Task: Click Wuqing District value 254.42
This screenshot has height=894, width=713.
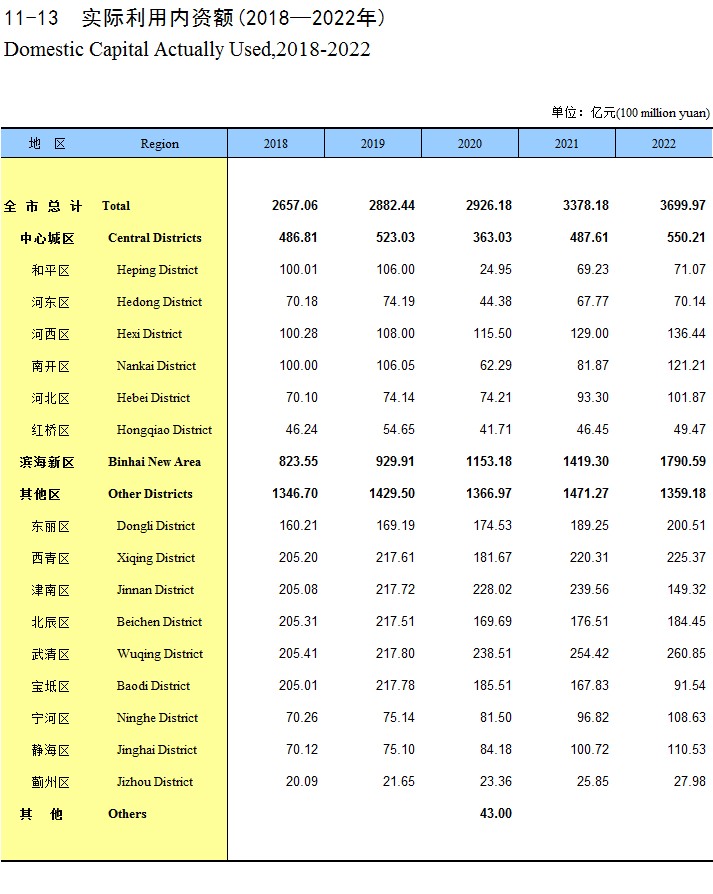Action: coord(589,653)
